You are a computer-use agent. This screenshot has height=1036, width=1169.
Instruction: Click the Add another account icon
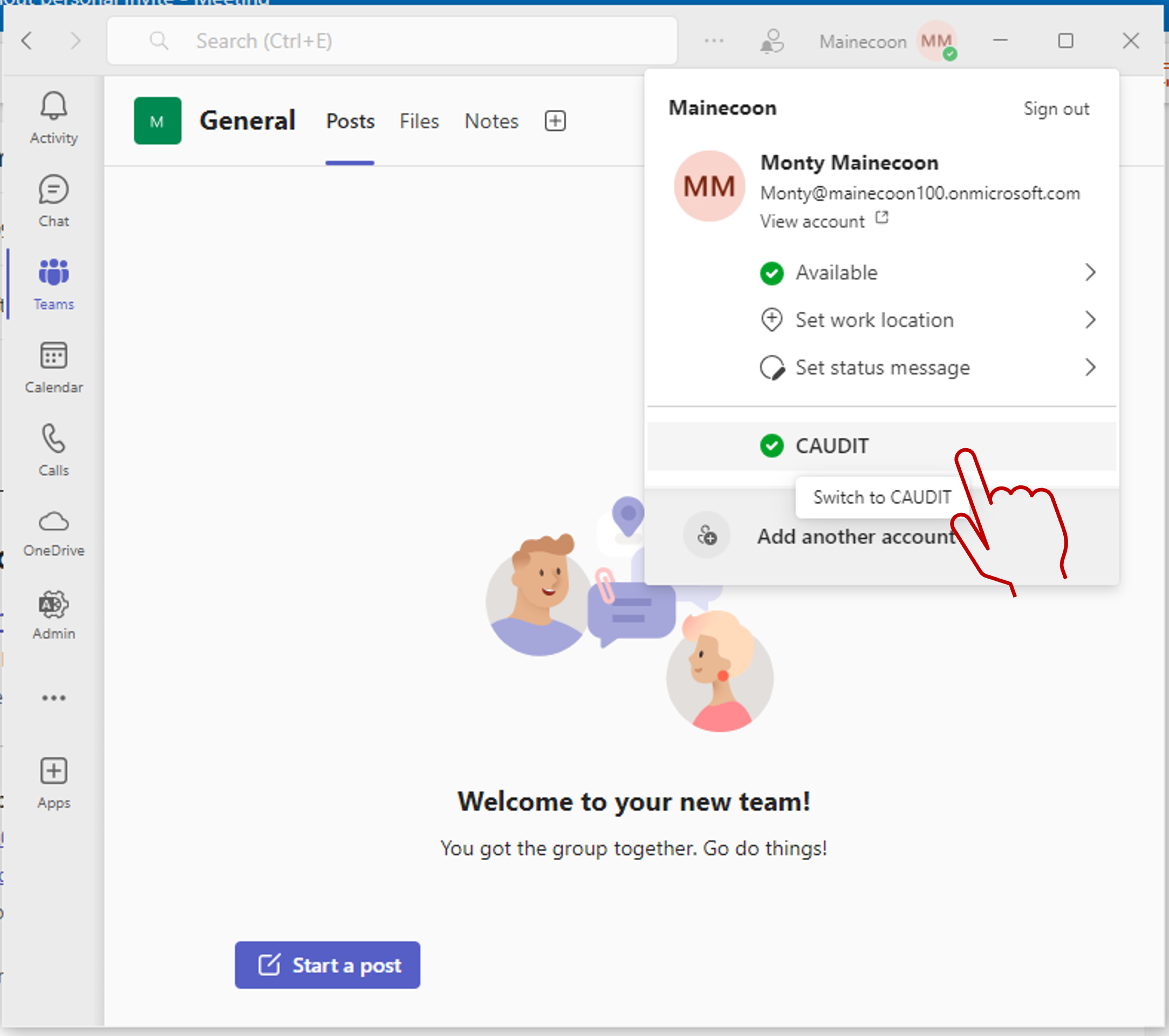[707, 535]
